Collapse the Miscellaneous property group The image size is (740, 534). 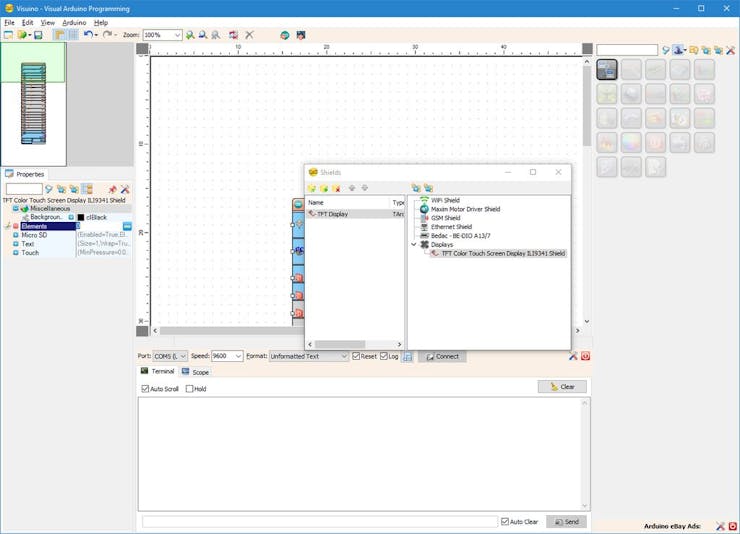coord(16,209)
